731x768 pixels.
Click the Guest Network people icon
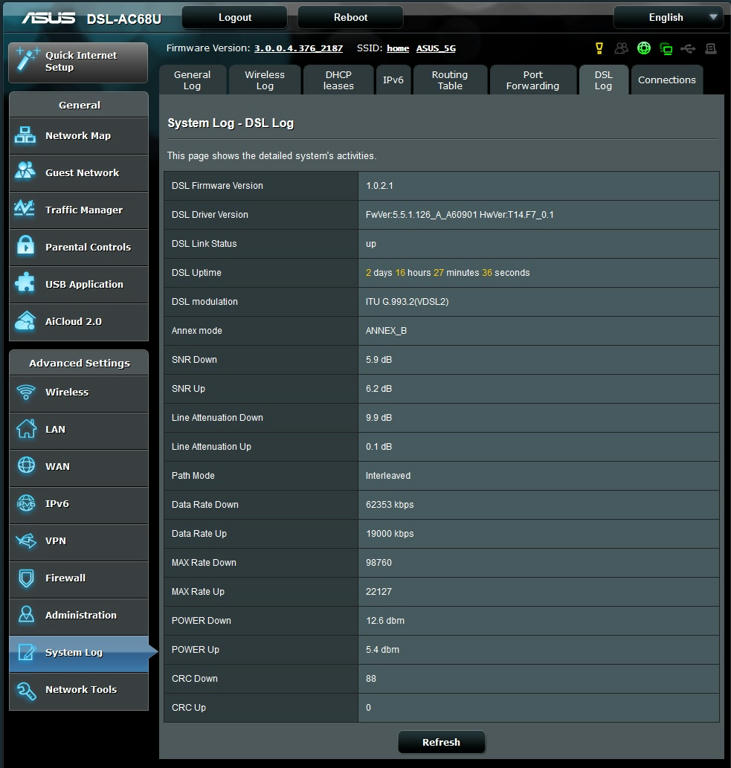coord(25,171)
